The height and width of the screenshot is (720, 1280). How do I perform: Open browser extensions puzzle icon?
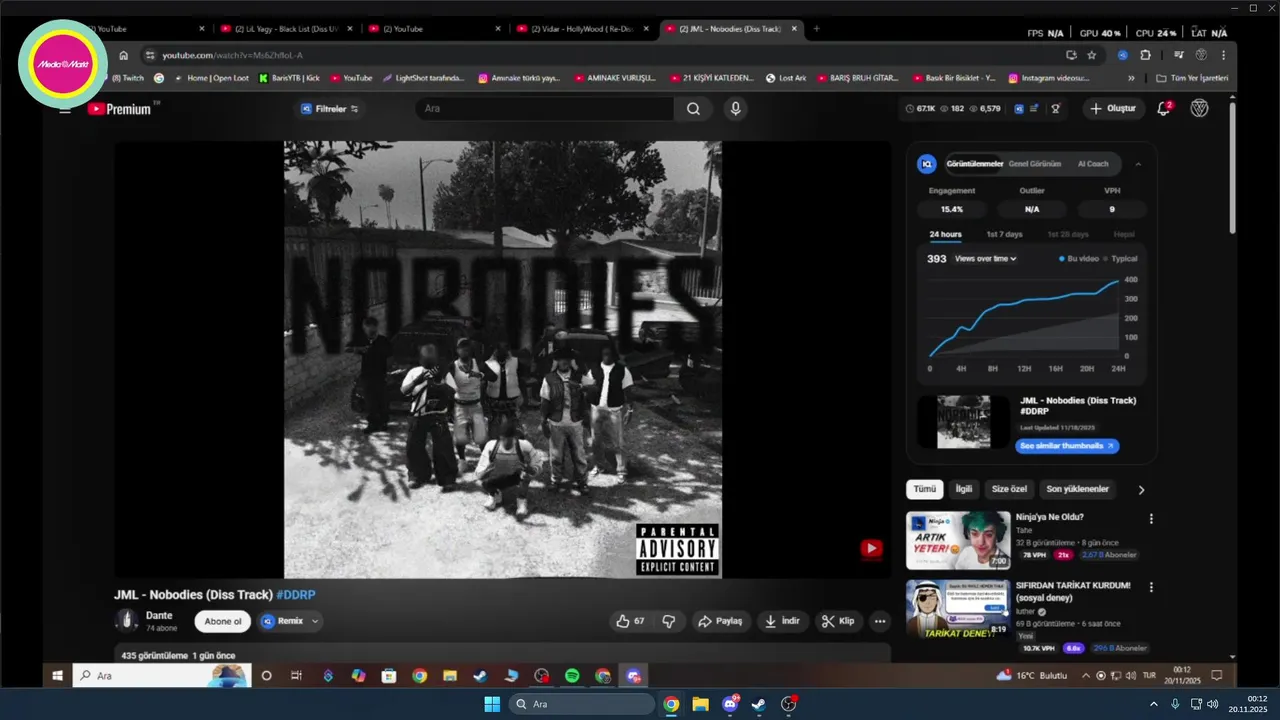click(x=1146, y=55)
